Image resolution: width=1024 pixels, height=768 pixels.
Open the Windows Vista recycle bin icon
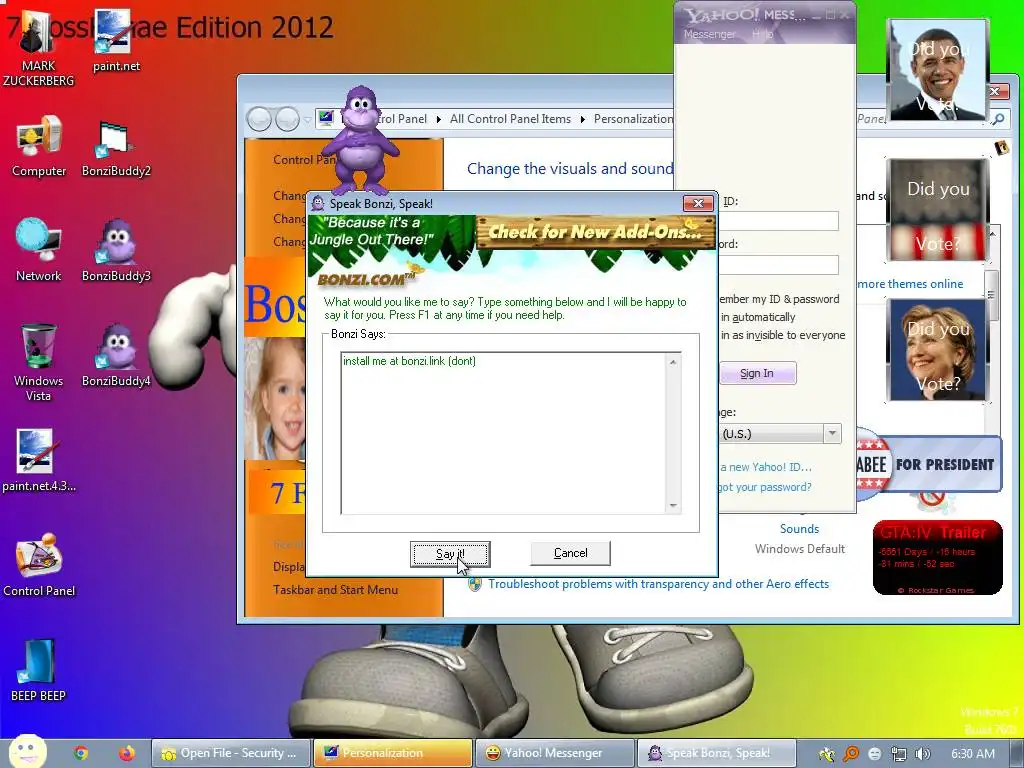[39, 363]
